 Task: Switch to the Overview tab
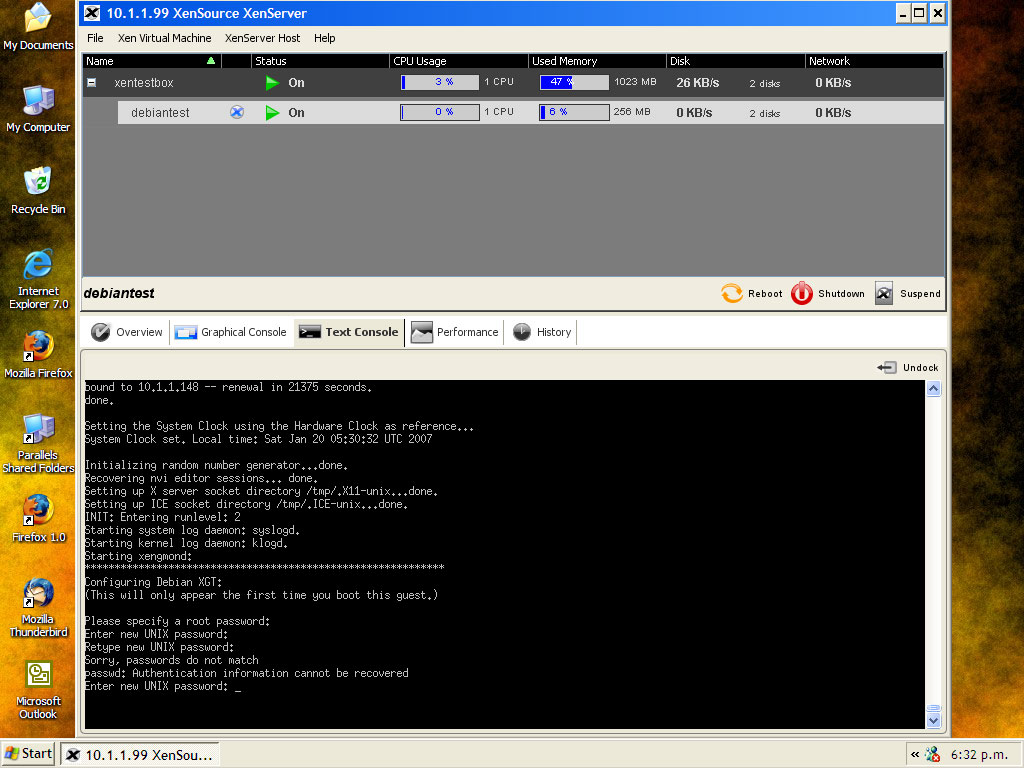click(127, 332)
